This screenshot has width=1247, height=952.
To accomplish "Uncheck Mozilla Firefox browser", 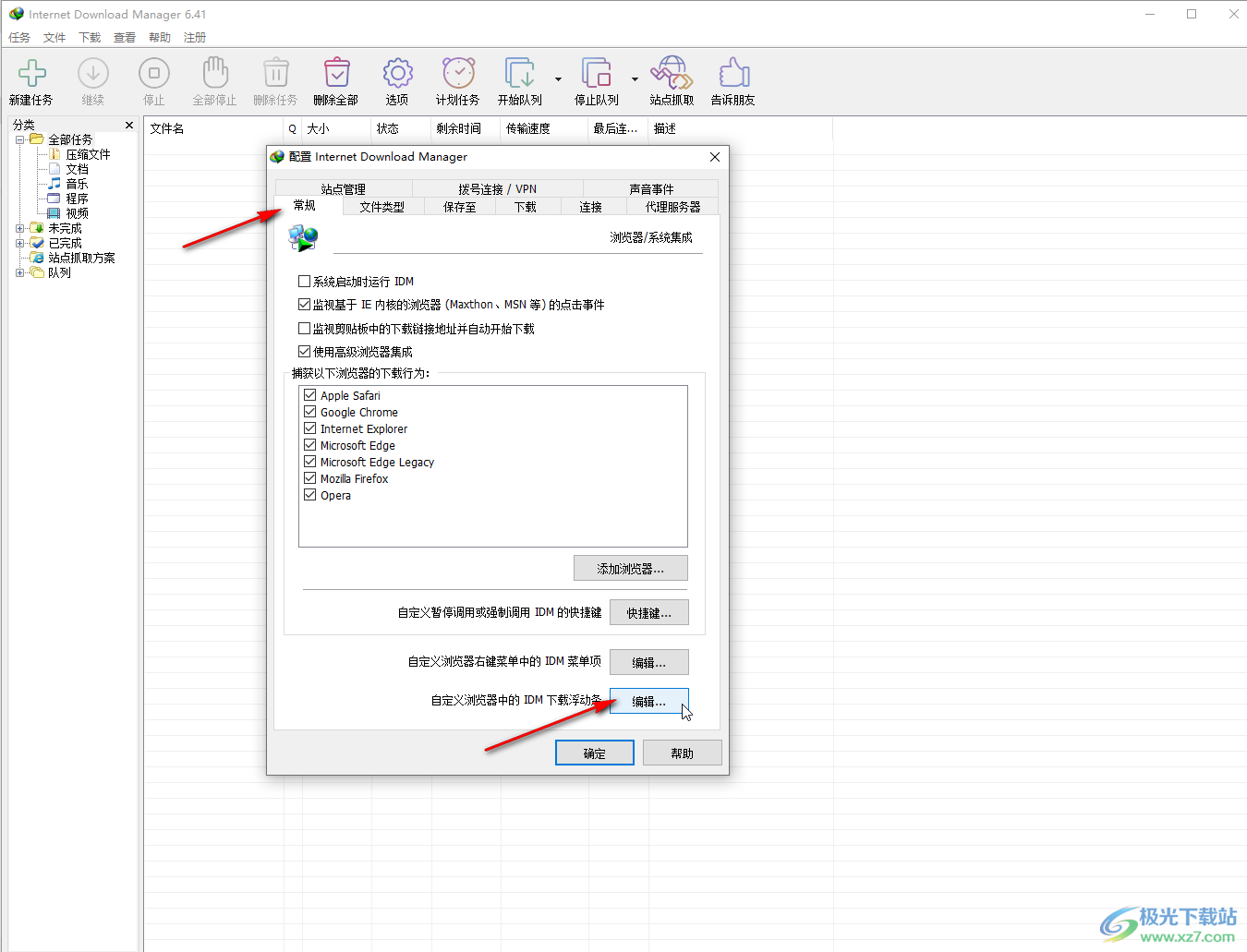I will (310, 478).
